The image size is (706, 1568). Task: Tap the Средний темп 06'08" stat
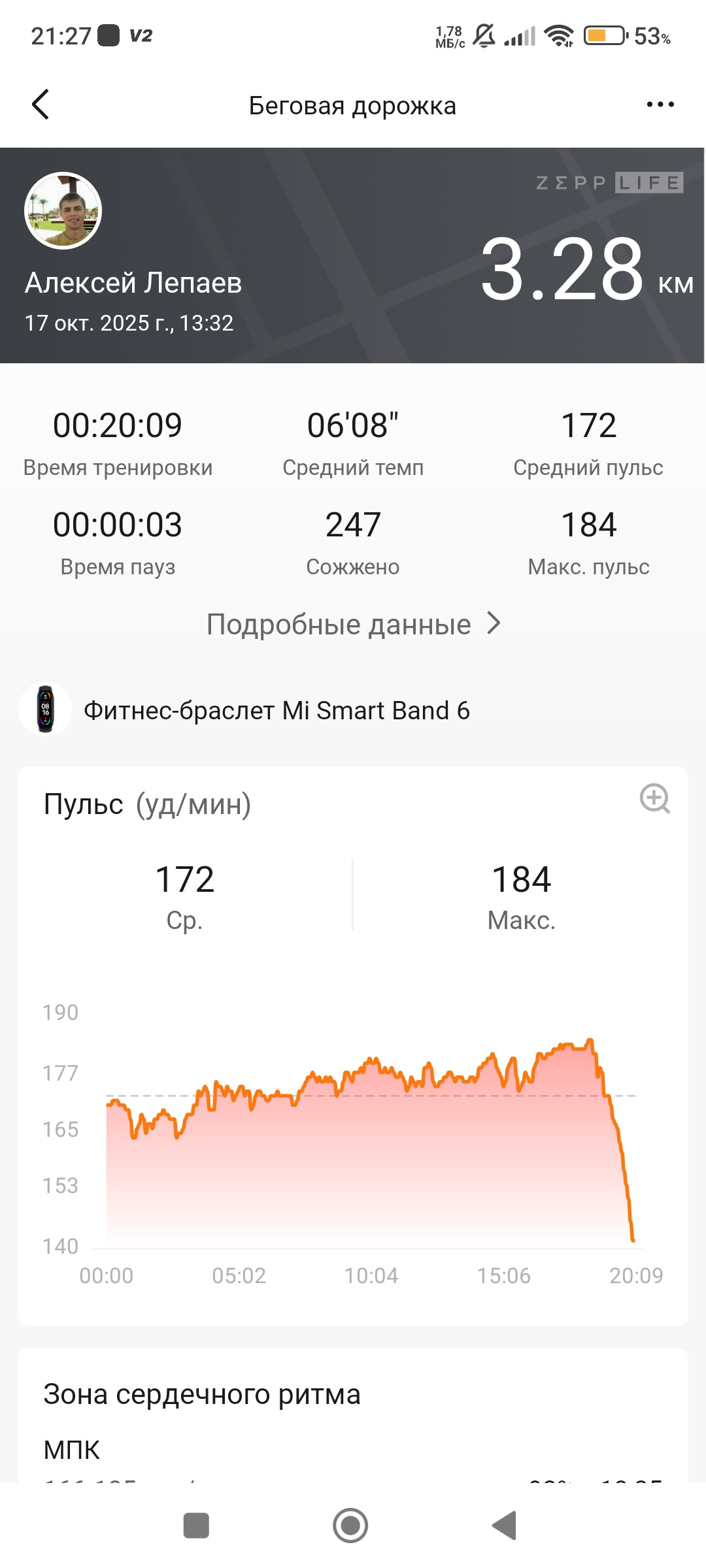353,443
